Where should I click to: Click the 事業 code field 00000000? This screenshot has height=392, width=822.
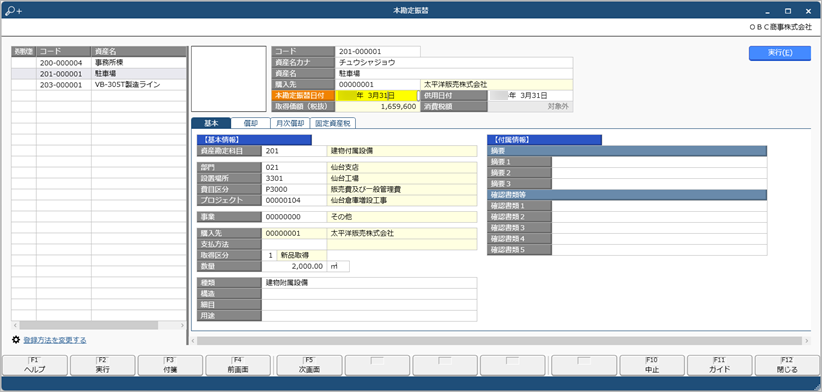coord(294,216)
